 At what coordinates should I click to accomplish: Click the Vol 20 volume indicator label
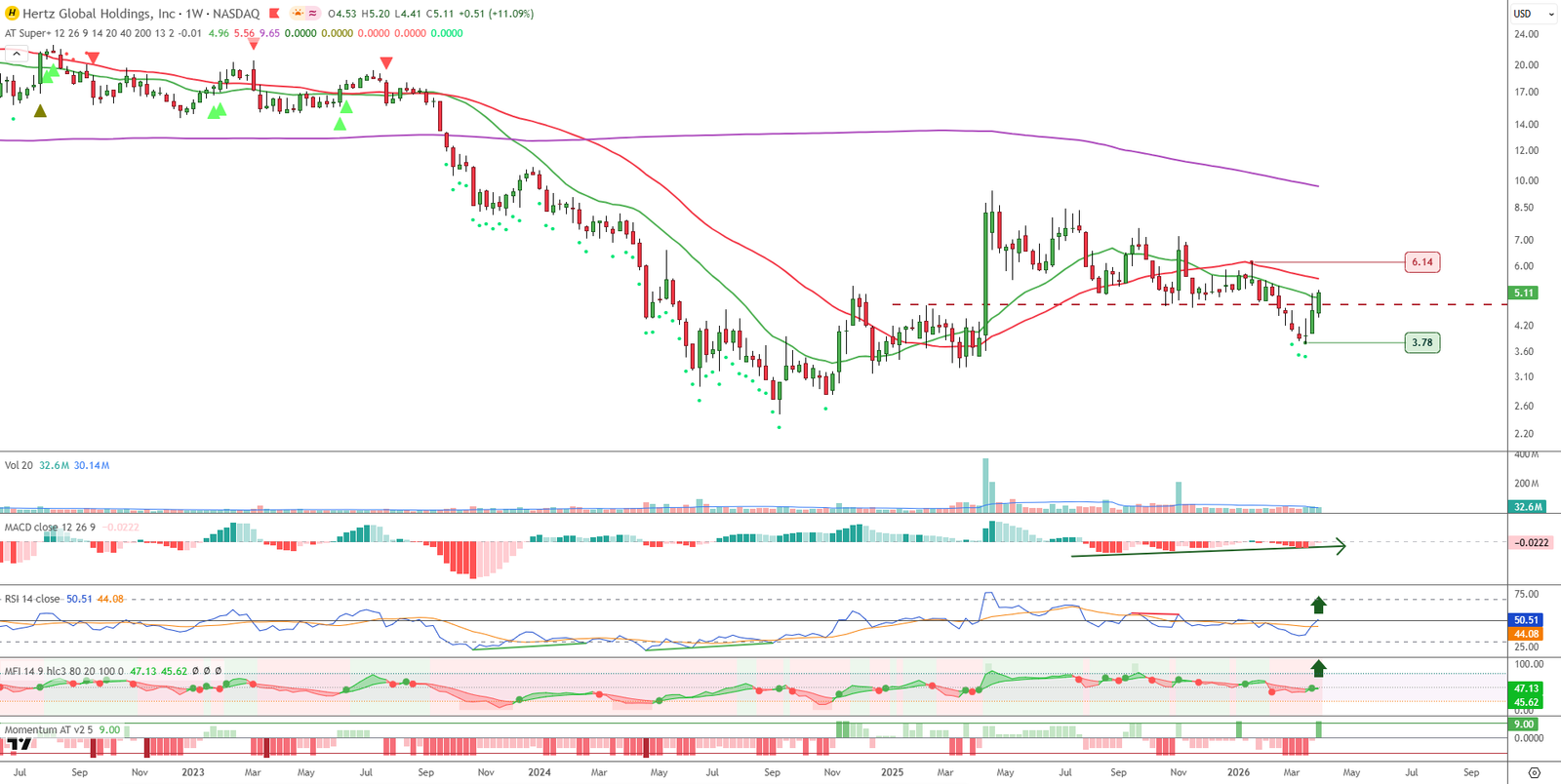pos(19,465)
